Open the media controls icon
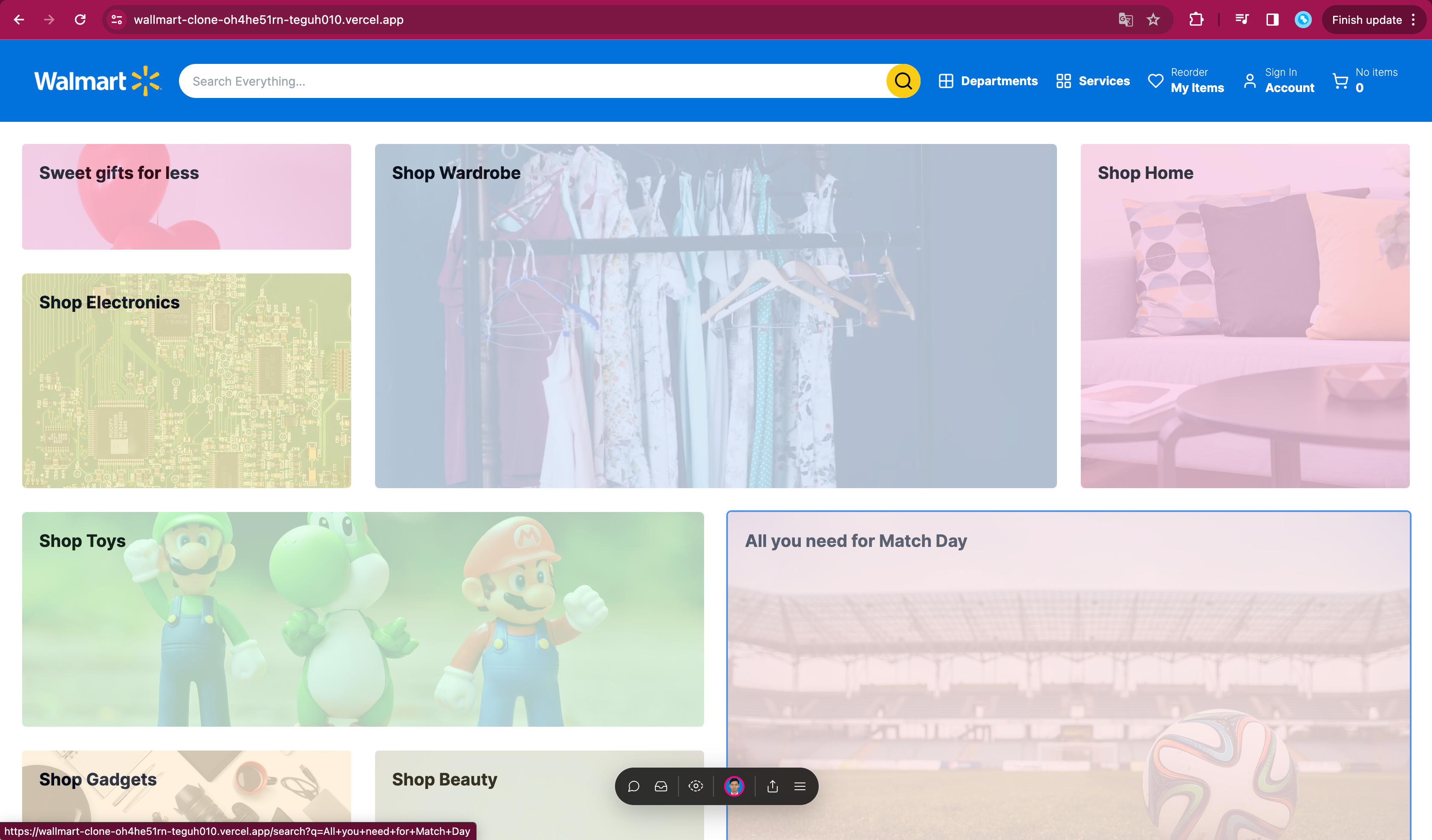The width and height of the screenshot is (1432, 840). [x=1241, y=20]
